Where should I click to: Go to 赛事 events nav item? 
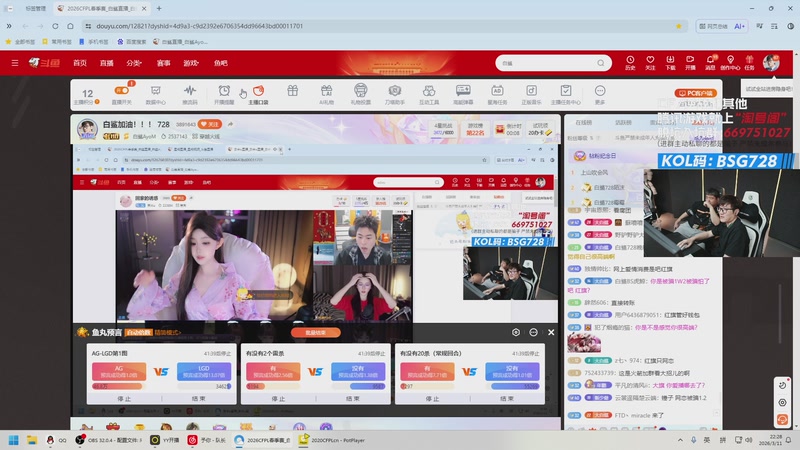pos(163,63)
